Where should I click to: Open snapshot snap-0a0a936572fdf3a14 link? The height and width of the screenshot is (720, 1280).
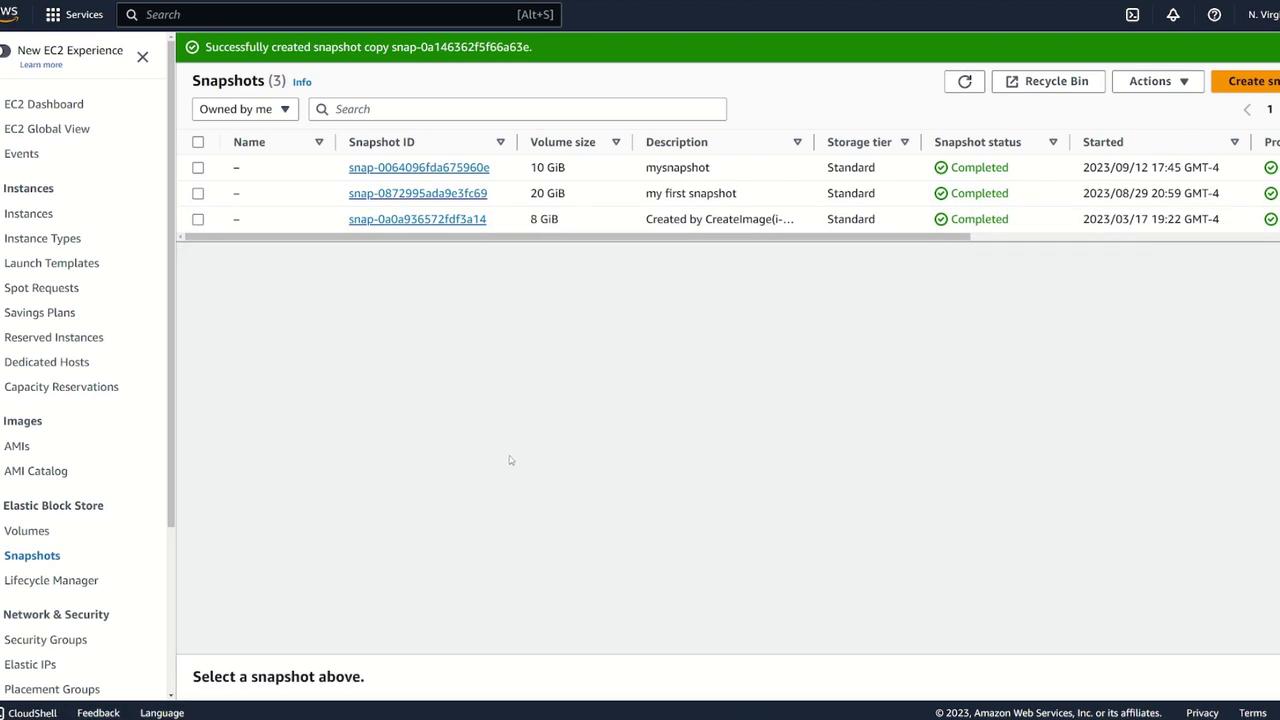pyautogui.click(x=417, y=219)
